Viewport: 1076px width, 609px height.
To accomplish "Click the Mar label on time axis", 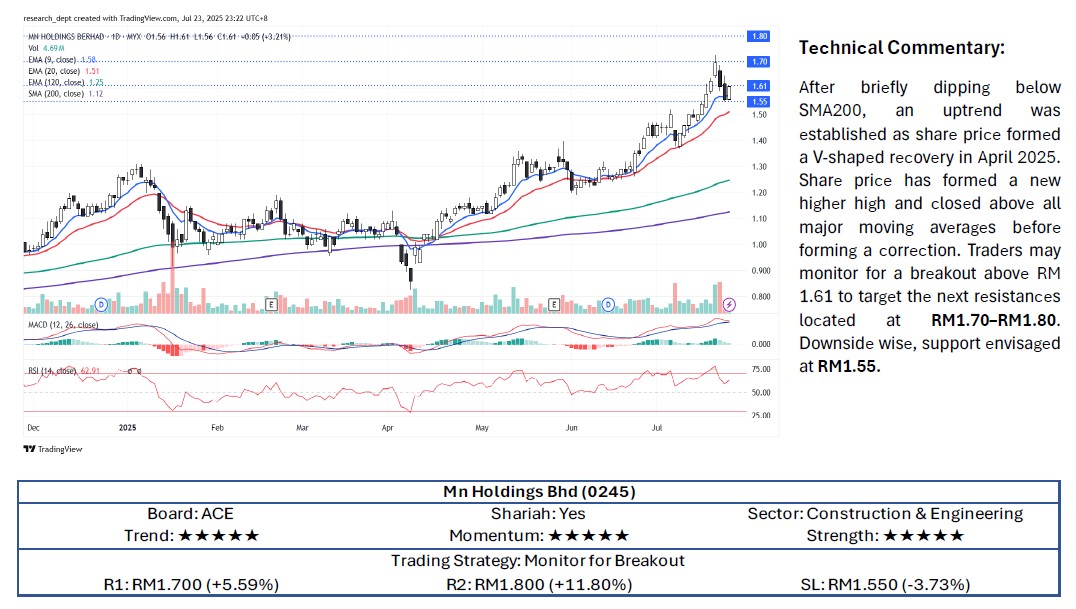I will tap(302, 428).
